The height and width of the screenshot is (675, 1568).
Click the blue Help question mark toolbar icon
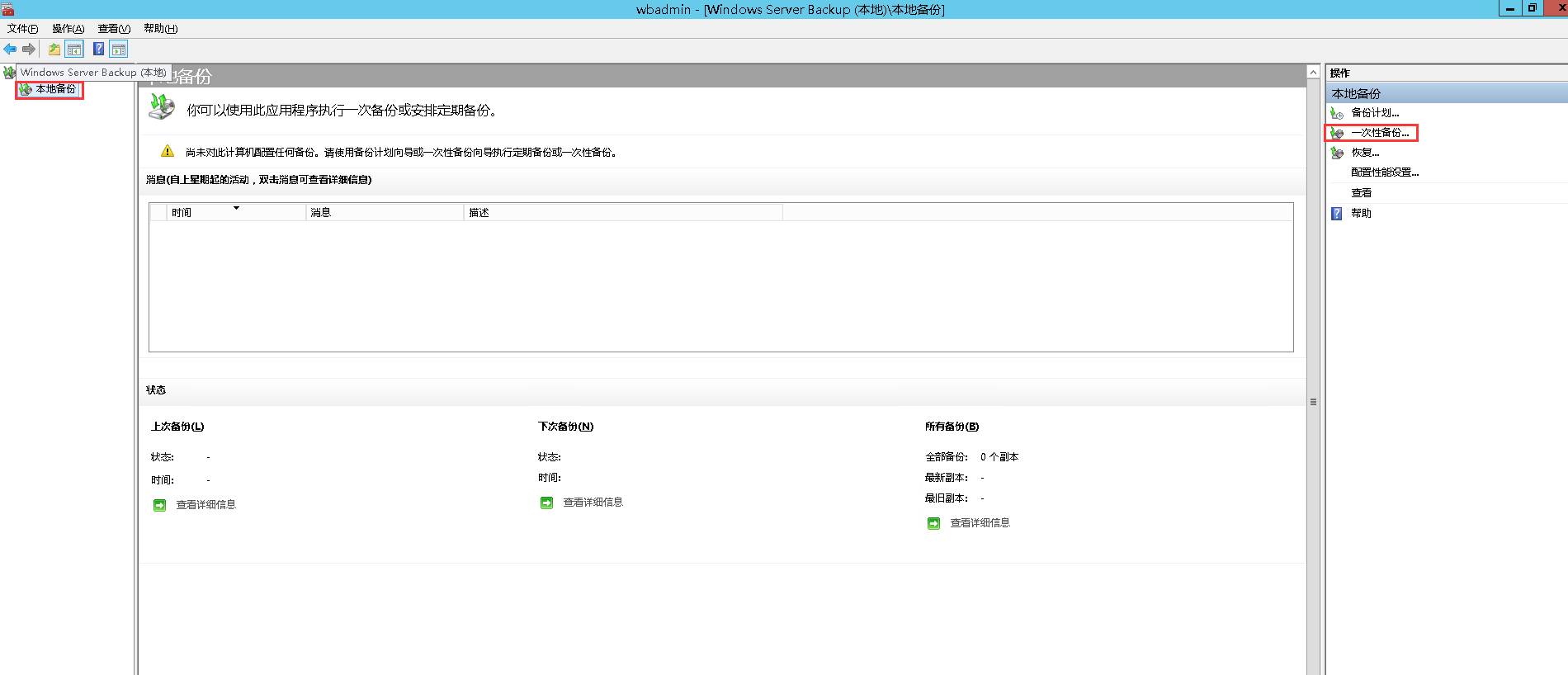pos(99,50)
